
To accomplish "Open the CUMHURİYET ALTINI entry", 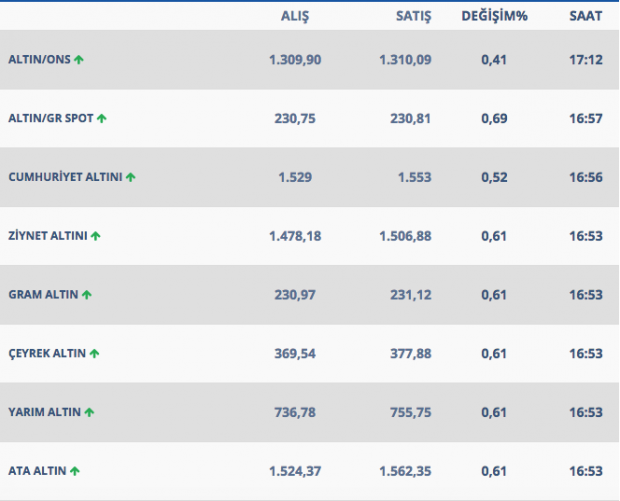I will (65, 177).
